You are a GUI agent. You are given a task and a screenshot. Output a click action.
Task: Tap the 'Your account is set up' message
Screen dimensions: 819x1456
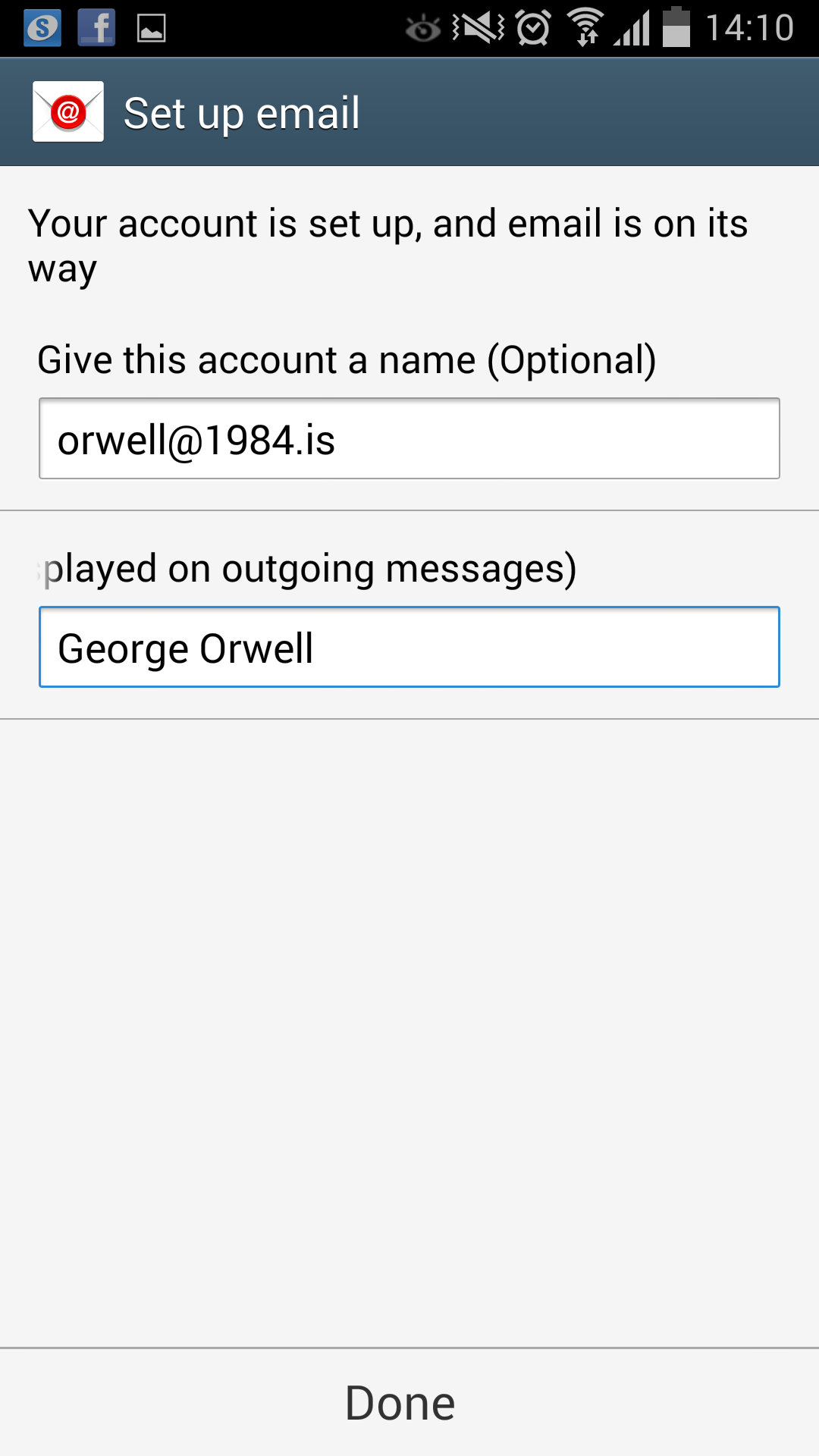click(388, 245)
